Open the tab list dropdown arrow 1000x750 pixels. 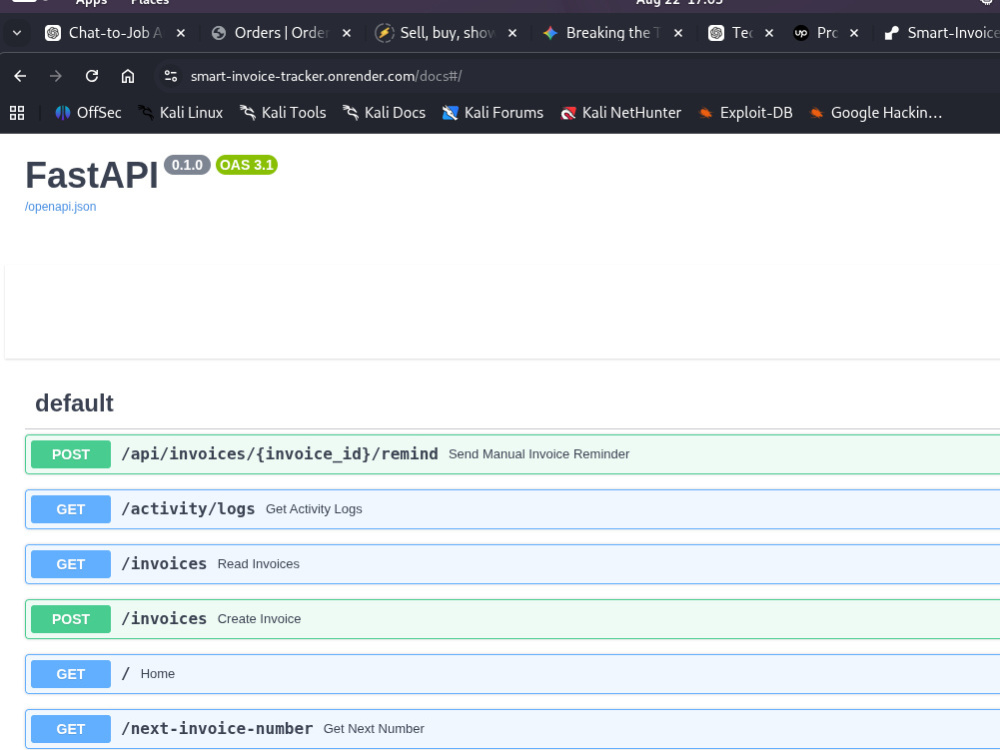point(17,33)
